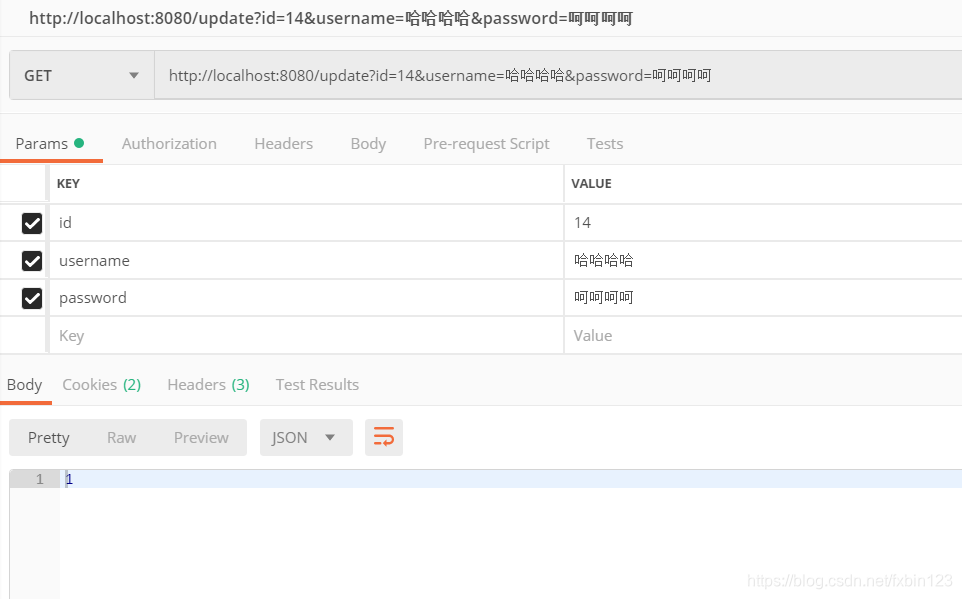Uncheck the id parameter checkbox
The width and height of the screenshot is (962, 599).
tap(32, 223)
